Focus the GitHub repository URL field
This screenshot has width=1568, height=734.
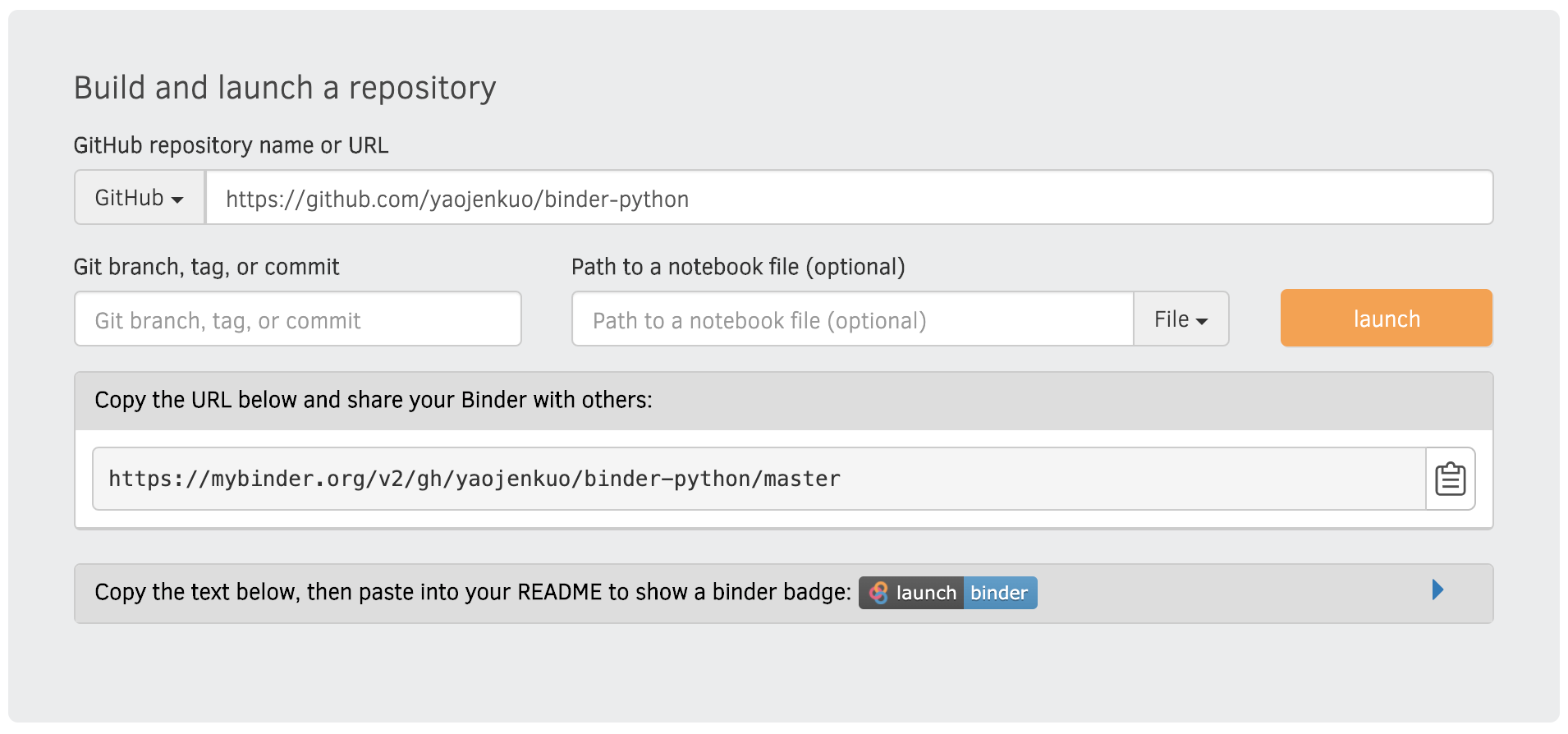[x=849, y=198]
